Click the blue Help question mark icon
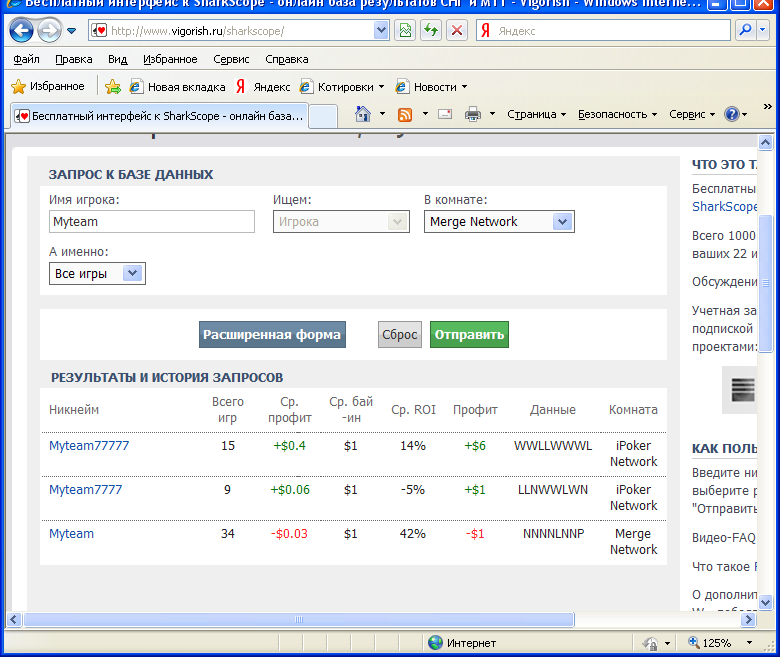 pyautogui.click(x=732, y=114)
